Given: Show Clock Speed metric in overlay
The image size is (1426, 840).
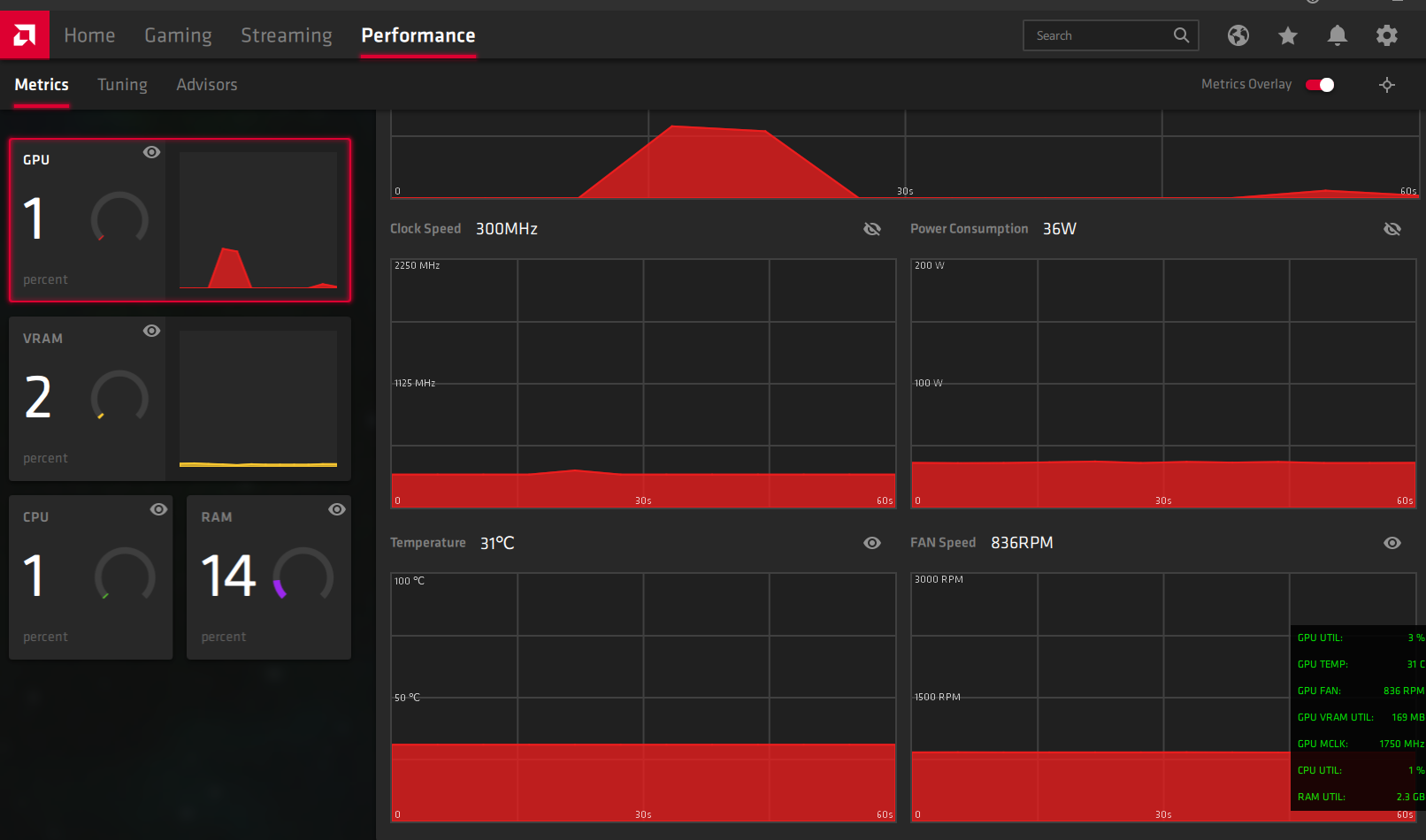Looking at the screenshot, I should (x=872, y=229).
